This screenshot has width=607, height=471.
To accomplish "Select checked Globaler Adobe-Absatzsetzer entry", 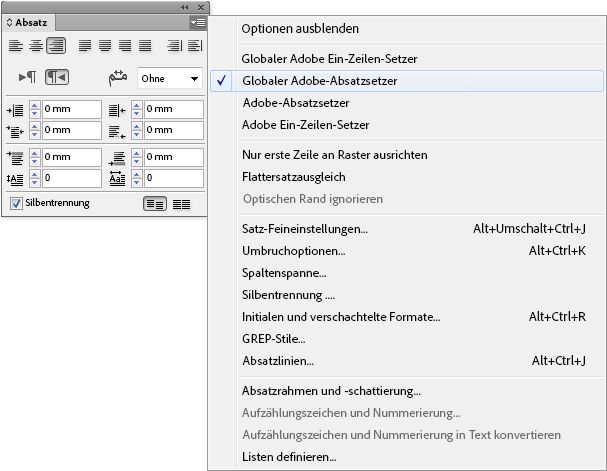I will point(407,81).
